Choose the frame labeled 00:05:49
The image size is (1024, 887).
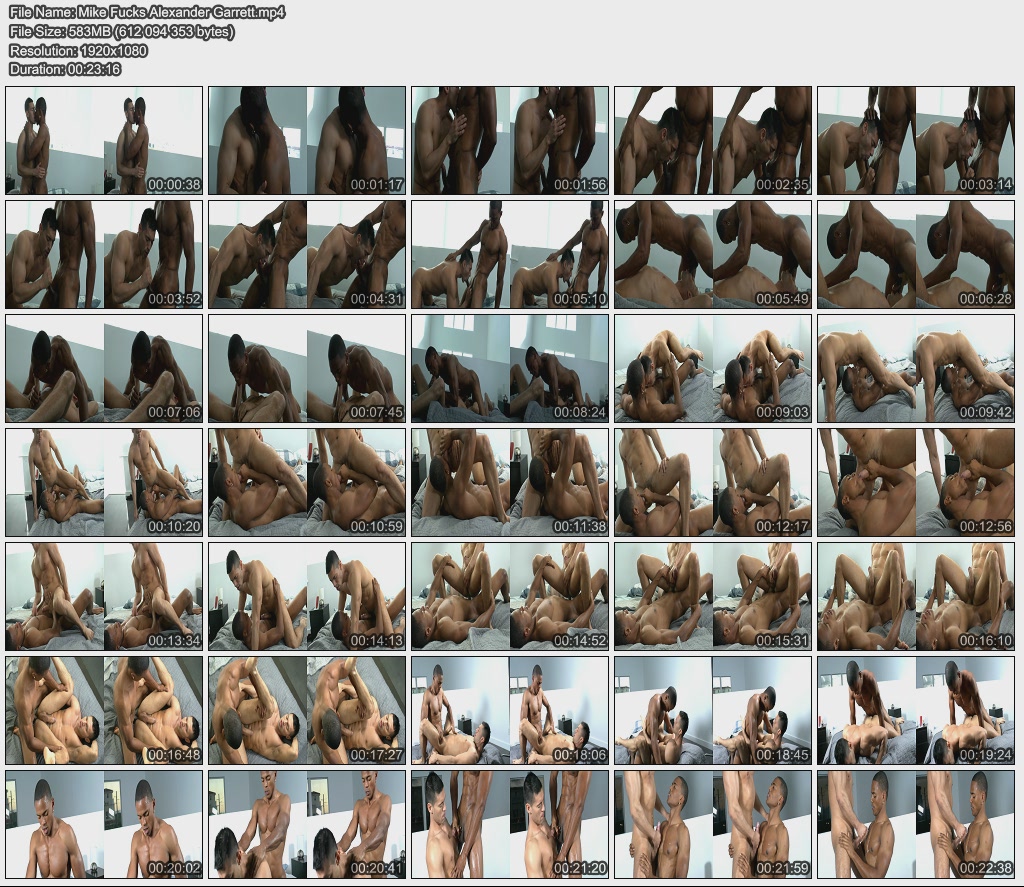(x=713, y=254)
